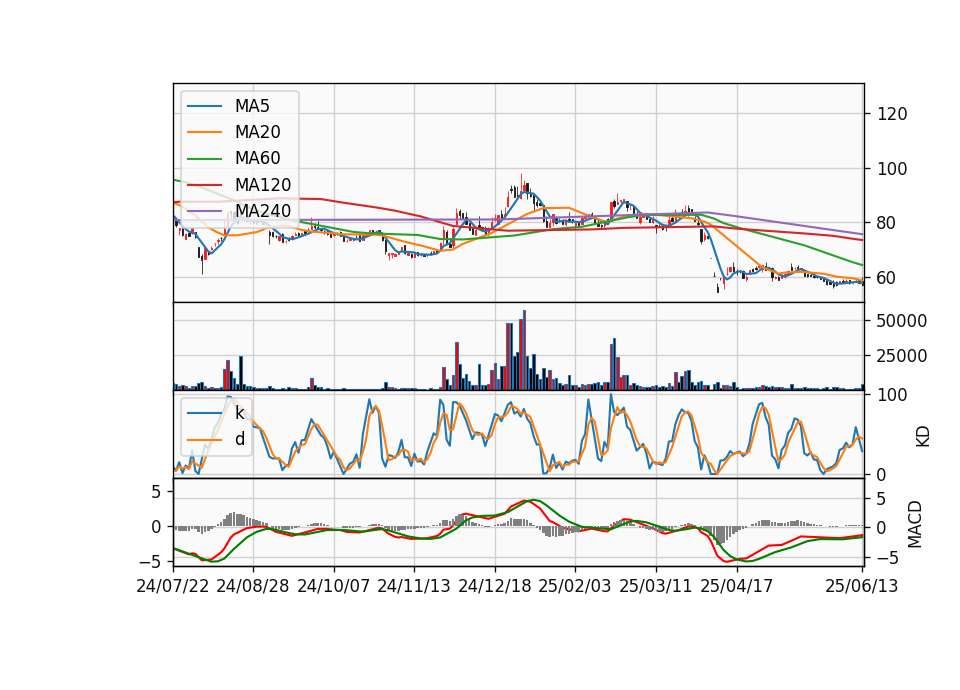Click the MA20 legend label
This screenshot has height=690, width=960.
257,132
